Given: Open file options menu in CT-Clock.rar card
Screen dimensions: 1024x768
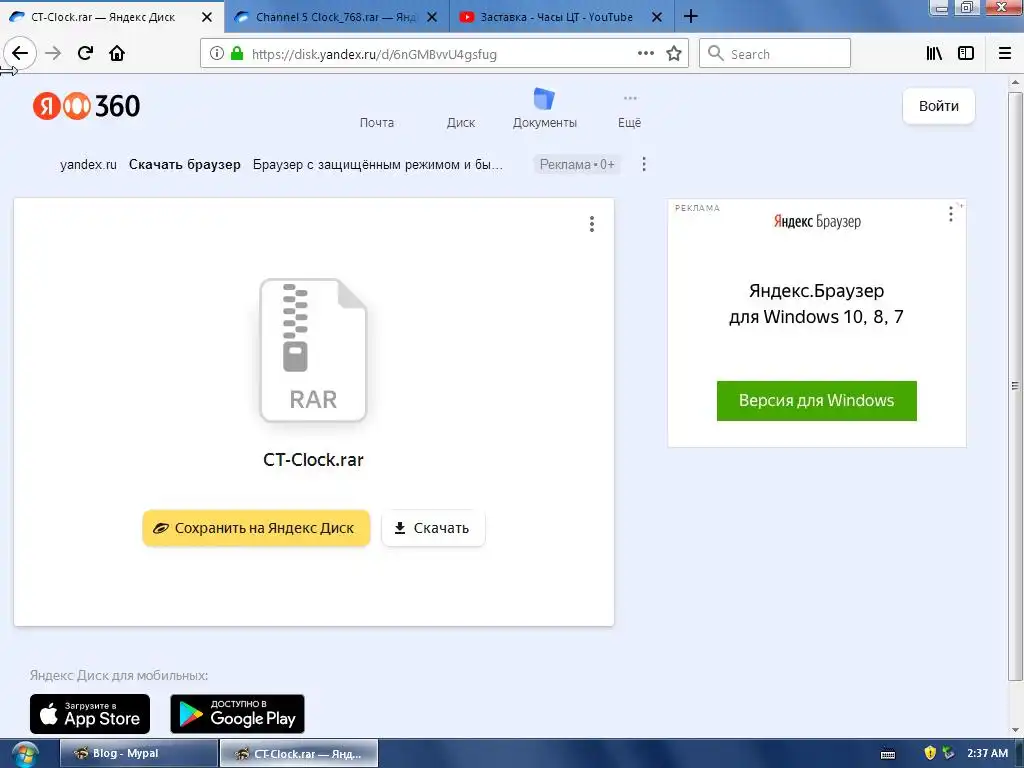Looking at the screenshot, I should tap(592, 224).
